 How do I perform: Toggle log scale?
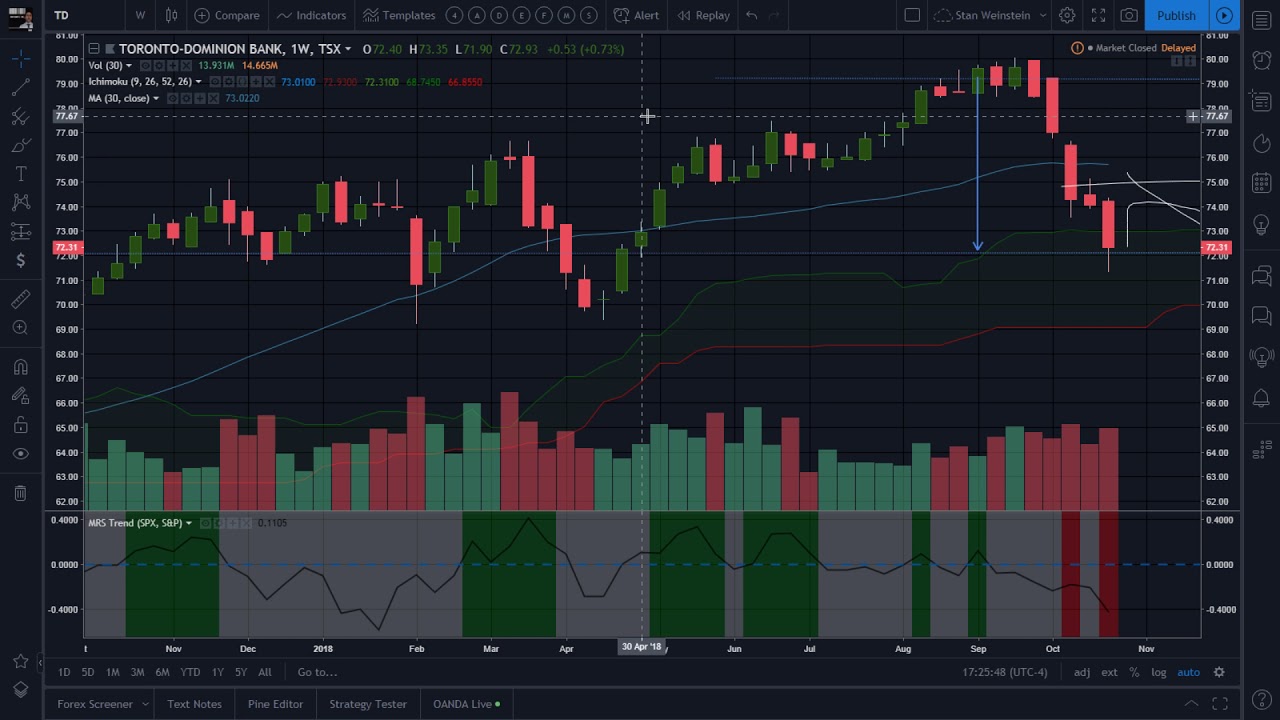(x=1158, y=672)
